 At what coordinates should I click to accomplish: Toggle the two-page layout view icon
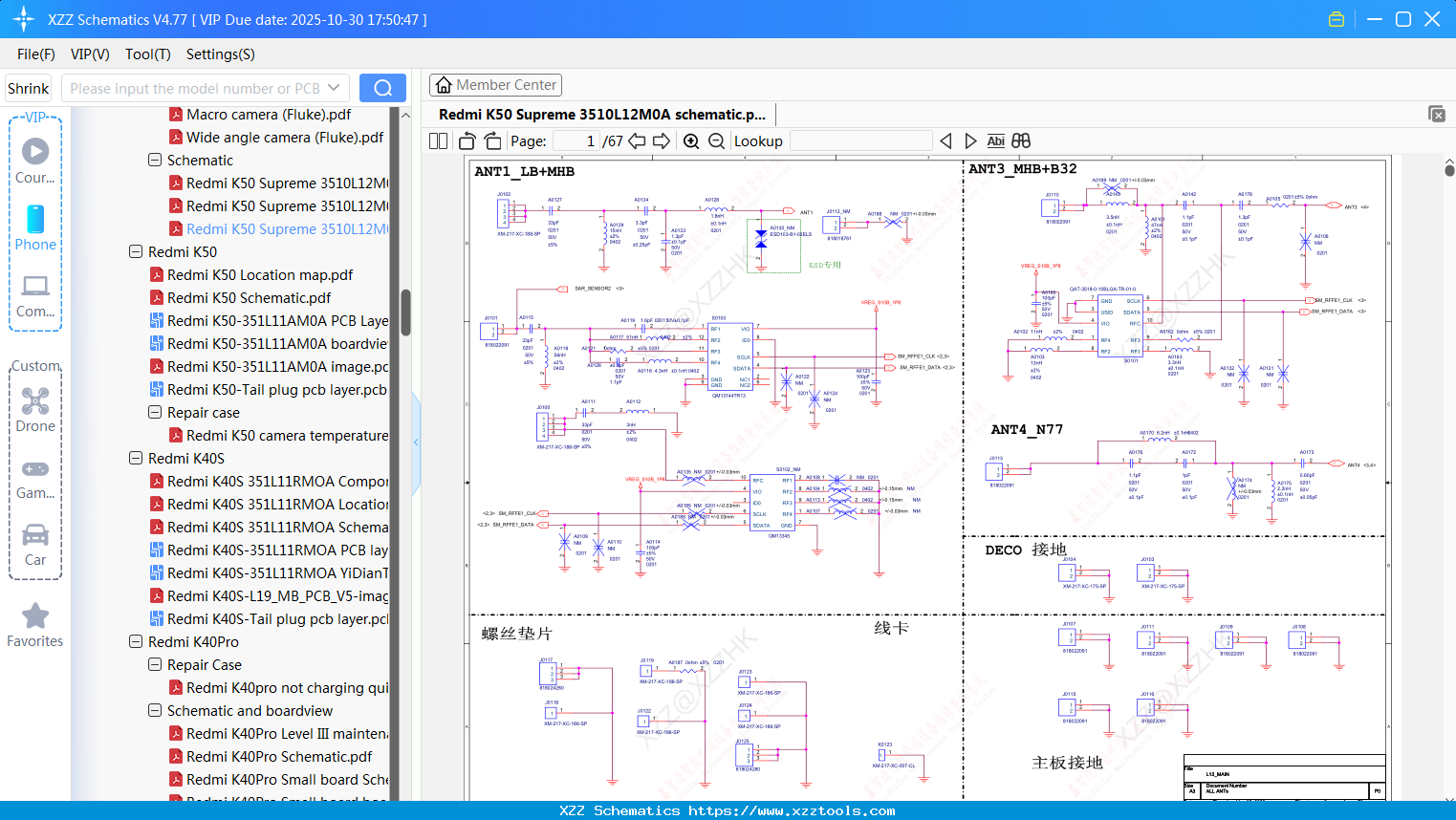(439, 141)
